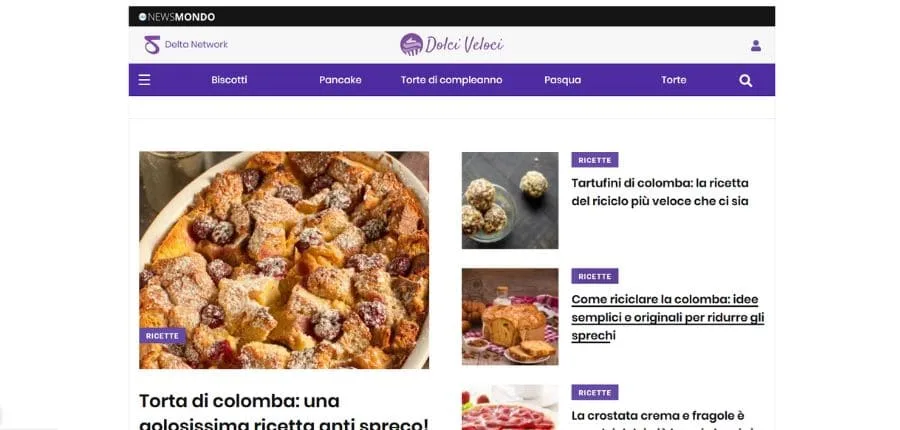Screen dimensions: 900x430
Task: Open Tartufini di colomba article link
Action: (660, 192)
